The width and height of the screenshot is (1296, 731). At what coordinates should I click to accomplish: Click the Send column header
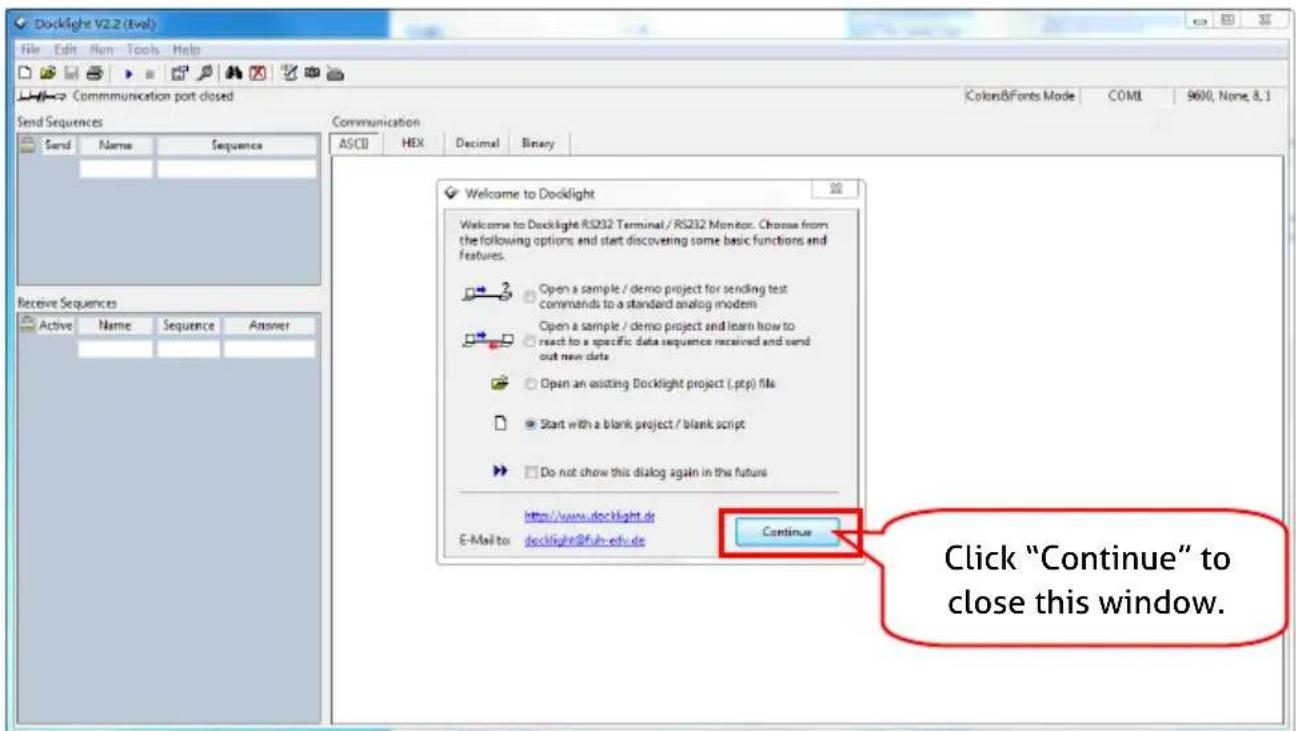[59, 145]
